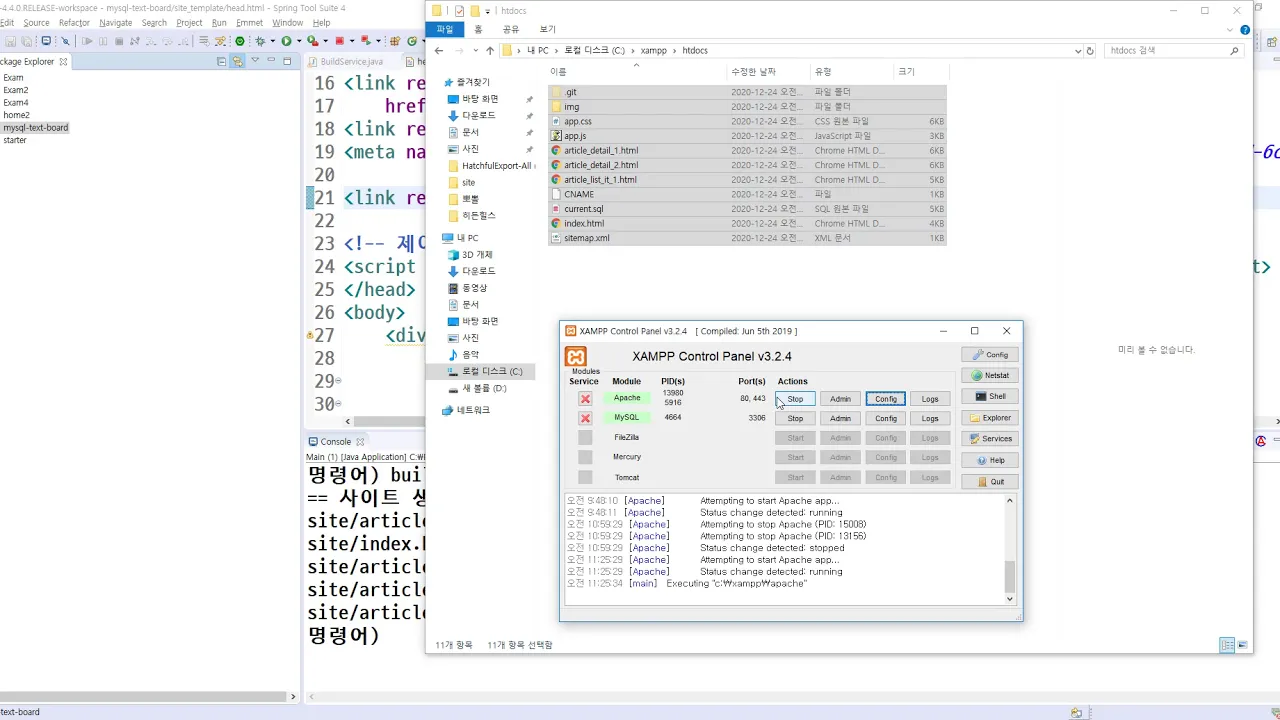Click the Back arrow in File Explorer
Image resolution: width=1280 pixels, height=720 pixels.
(439, 50)
